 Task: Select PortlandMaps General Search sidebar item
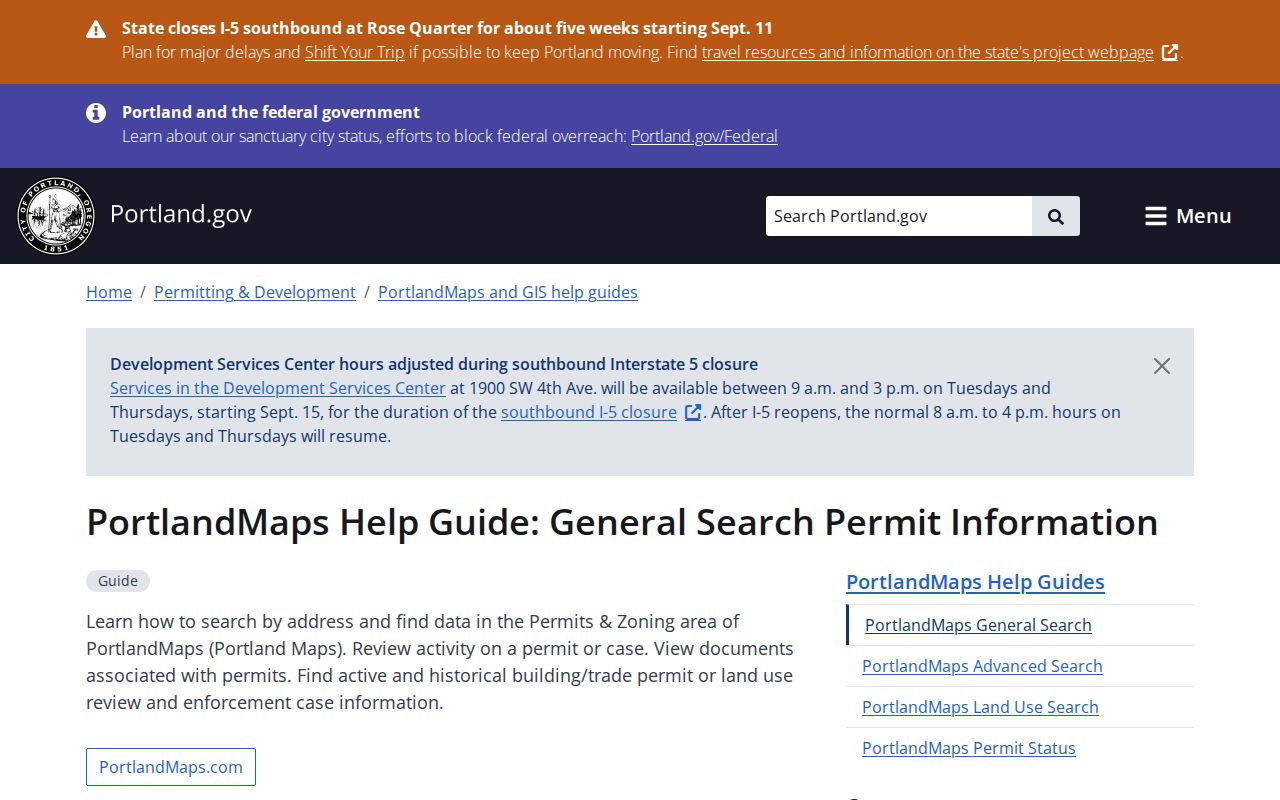pyautogui.click(x=978, y=625)
